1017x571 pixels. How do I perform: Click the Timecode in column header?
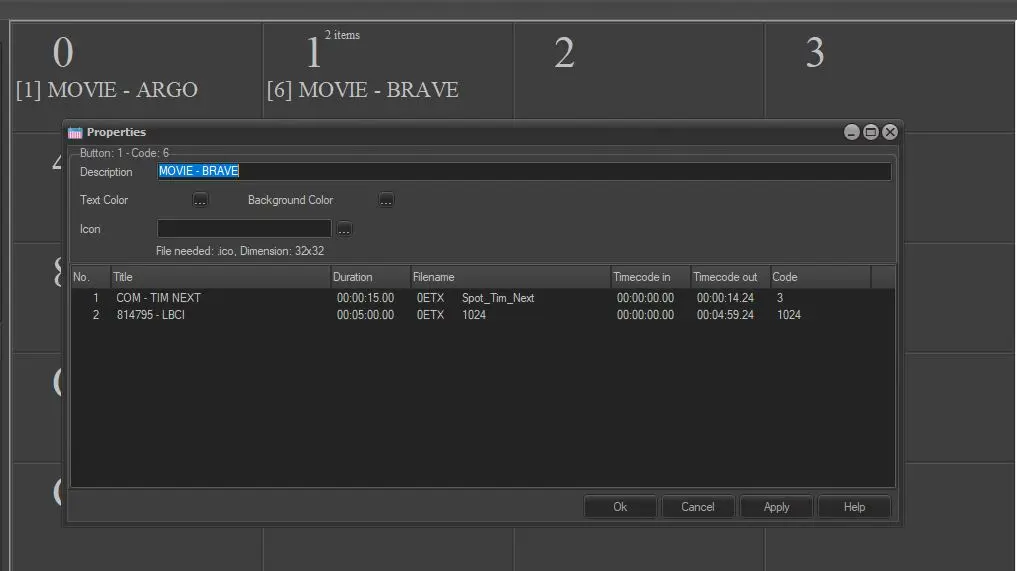(x=649, y=277)
